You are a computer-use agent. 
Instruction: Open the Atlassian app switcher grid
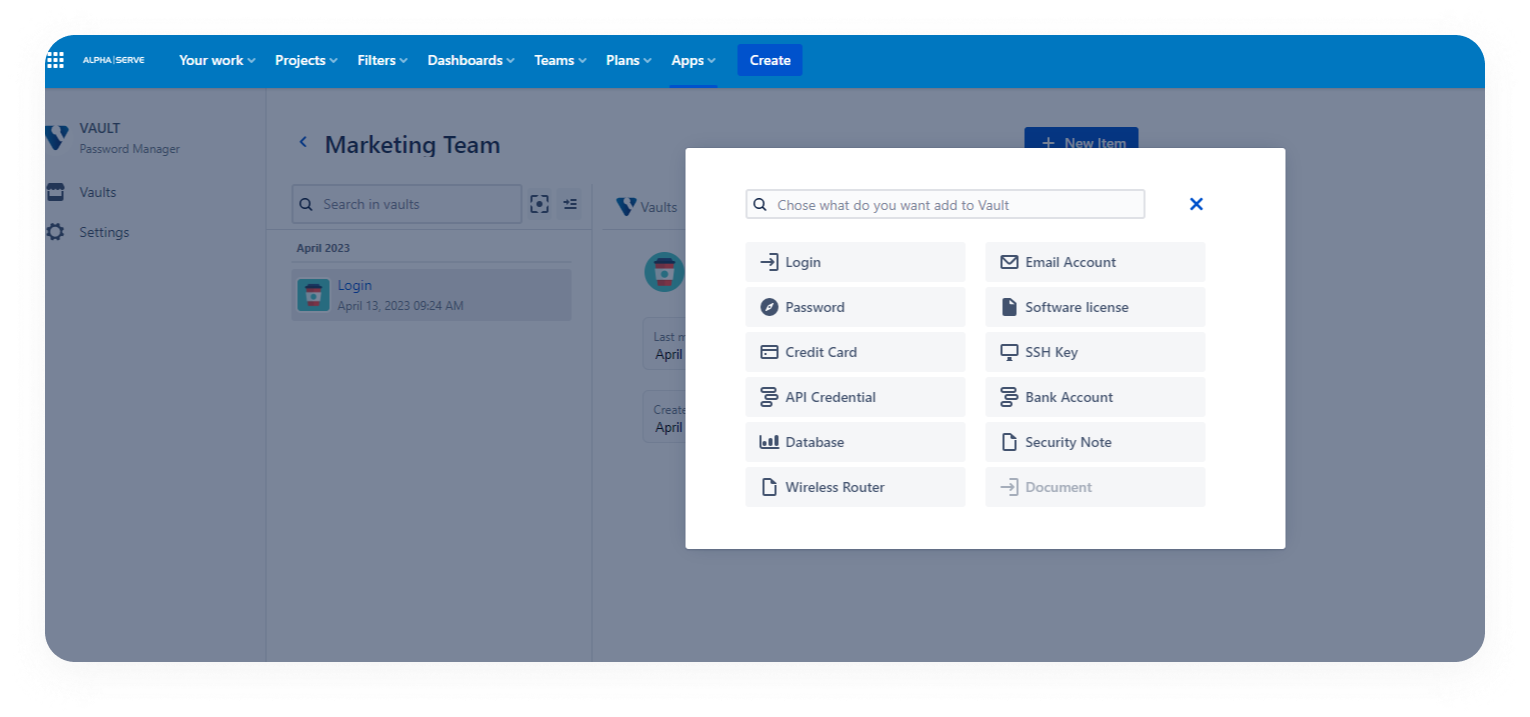(x=55, y=59)
